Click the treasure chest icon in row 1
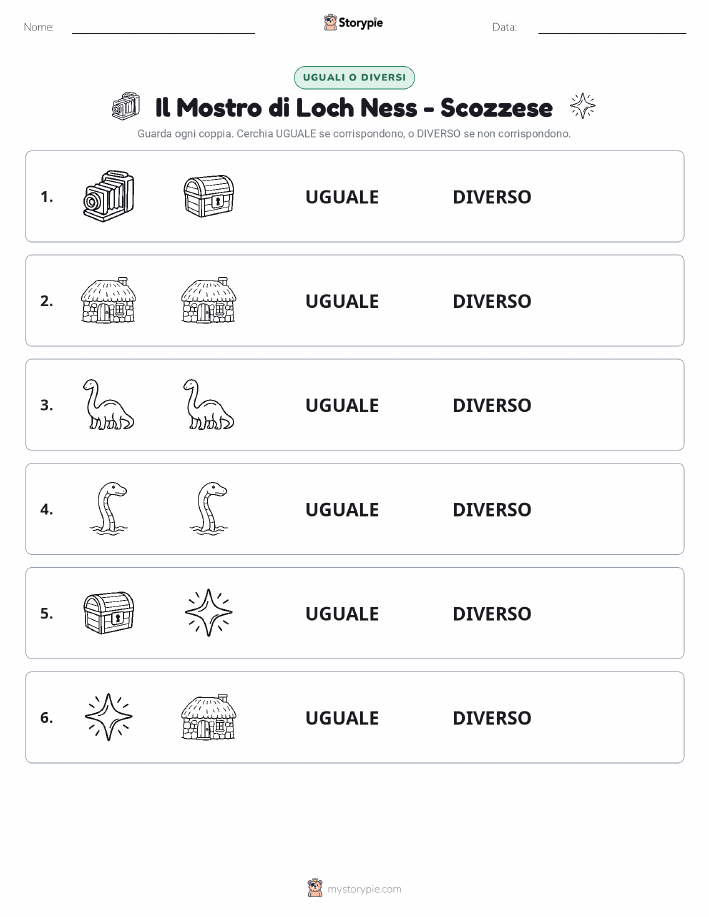Screen dimensions: 709x917 tap(209, 196)
